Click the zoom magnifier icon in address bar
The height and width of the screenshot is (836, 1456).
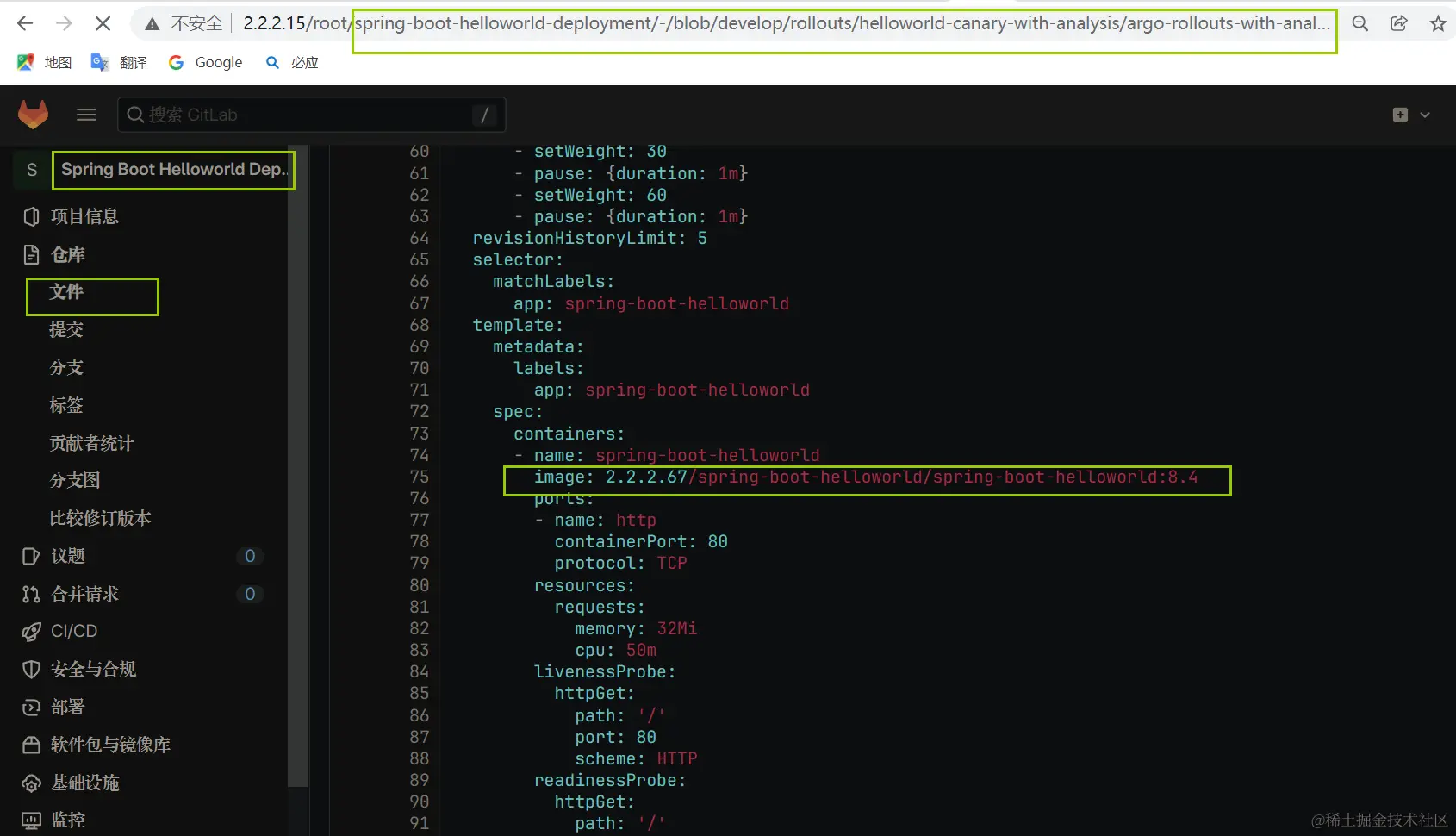(1360, 23)
